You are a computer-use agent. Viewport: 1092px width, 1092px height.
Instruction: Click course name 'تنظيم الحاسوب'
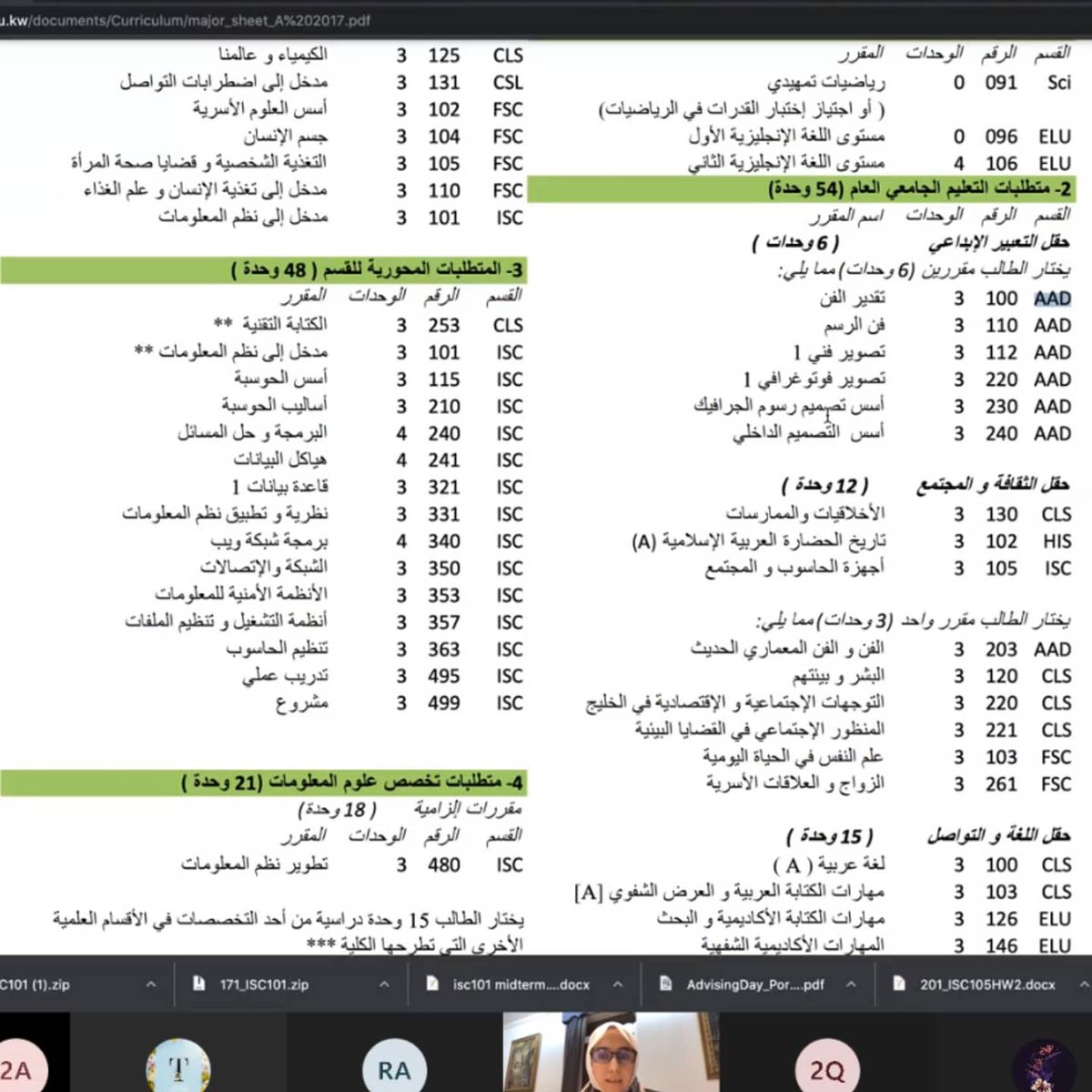click(278, 649)
